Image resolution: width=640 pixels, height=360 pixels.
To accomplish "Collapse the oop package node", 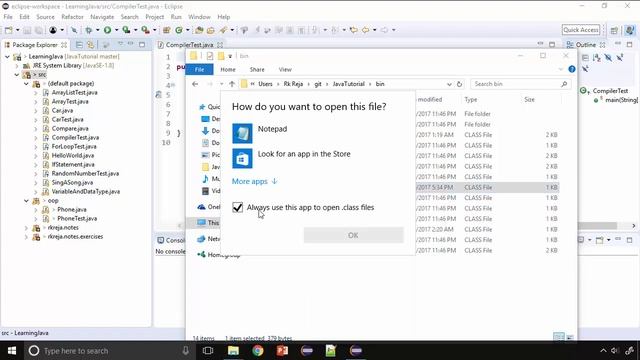I will pos(27,201).
